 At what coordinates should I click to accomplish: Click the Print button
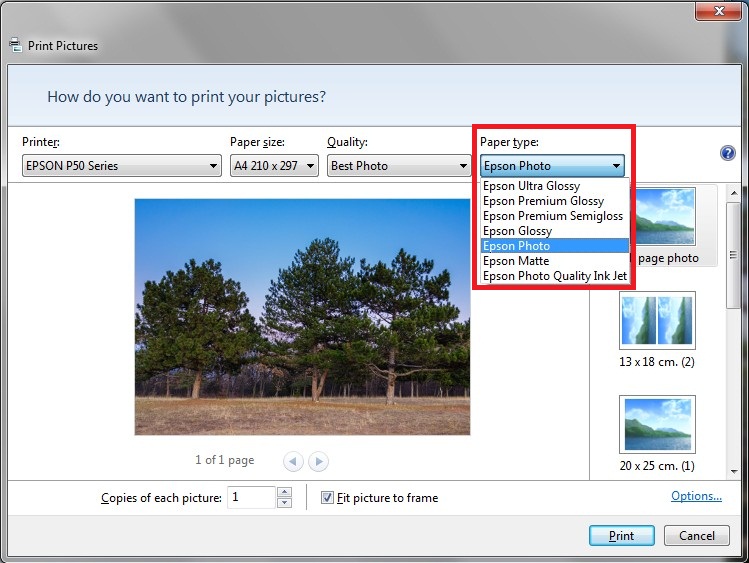[621, 536]
